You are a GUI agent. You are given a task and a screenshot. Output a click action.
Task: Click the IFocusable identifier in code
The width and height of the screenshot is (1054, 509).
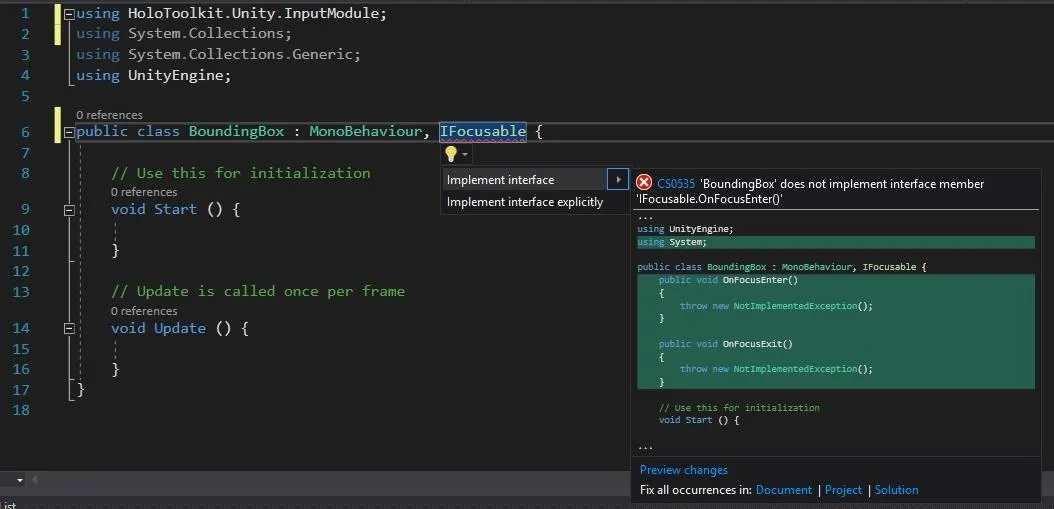[x=483, y=131]
